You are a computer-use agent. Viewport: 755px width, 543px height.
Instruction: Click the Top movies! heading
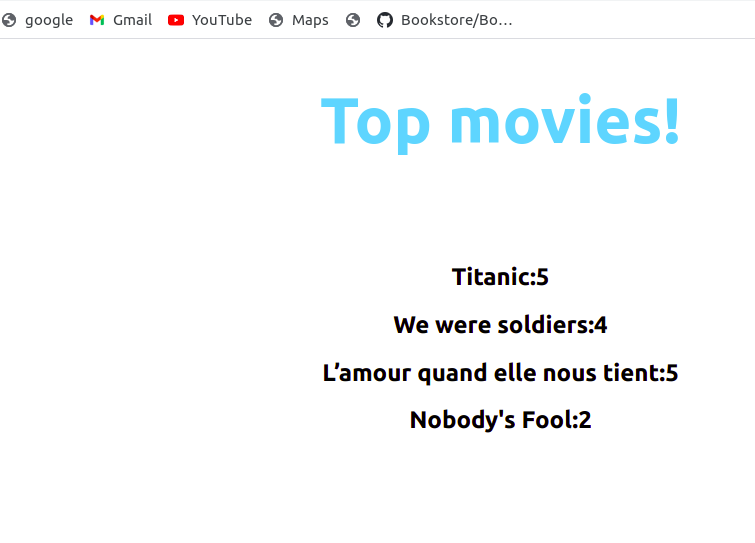click(500, 122)
